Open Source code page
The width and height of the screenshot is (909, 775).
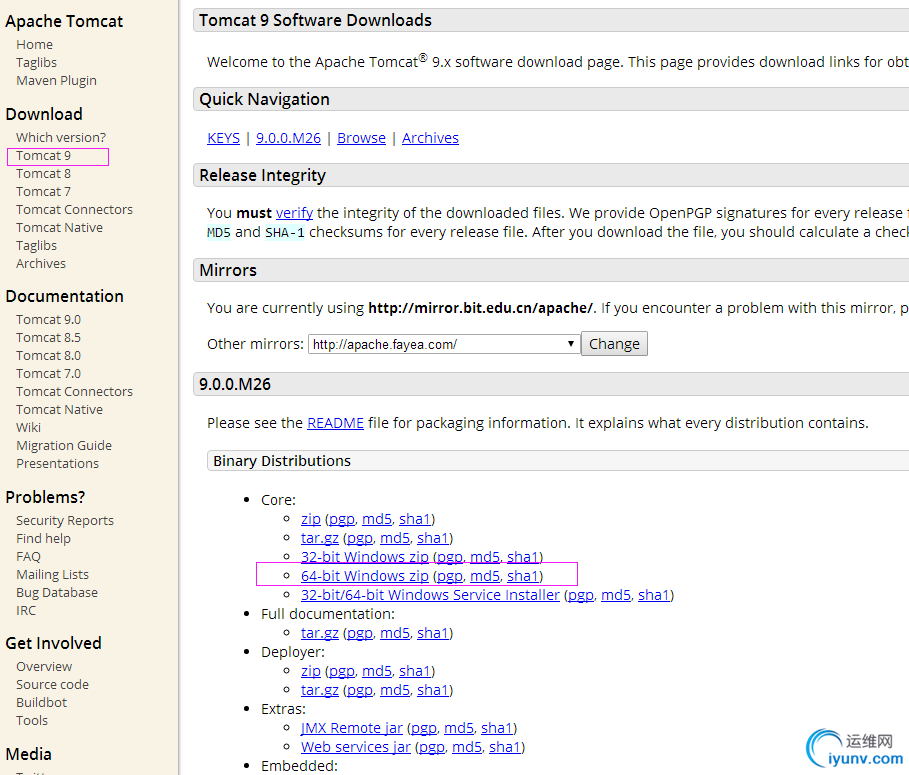point(52,685)
